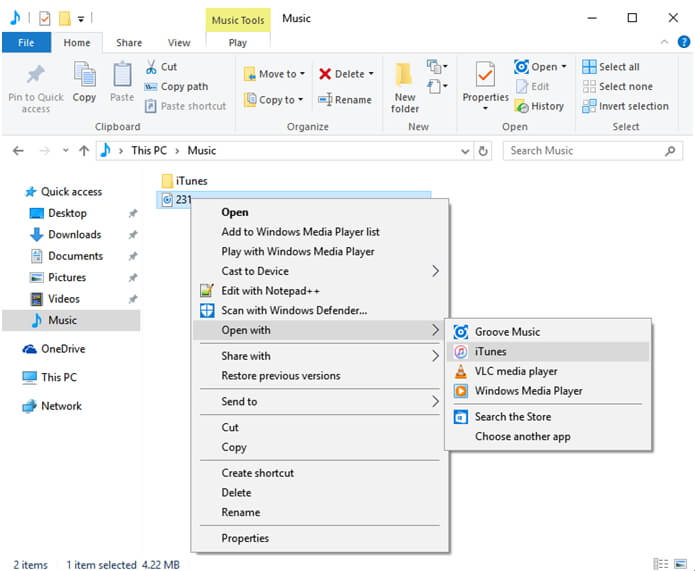Expand the Move to dropdown
Image resolution: width=695 pixels, height=571 pixels.
click(x=302, y=74)
